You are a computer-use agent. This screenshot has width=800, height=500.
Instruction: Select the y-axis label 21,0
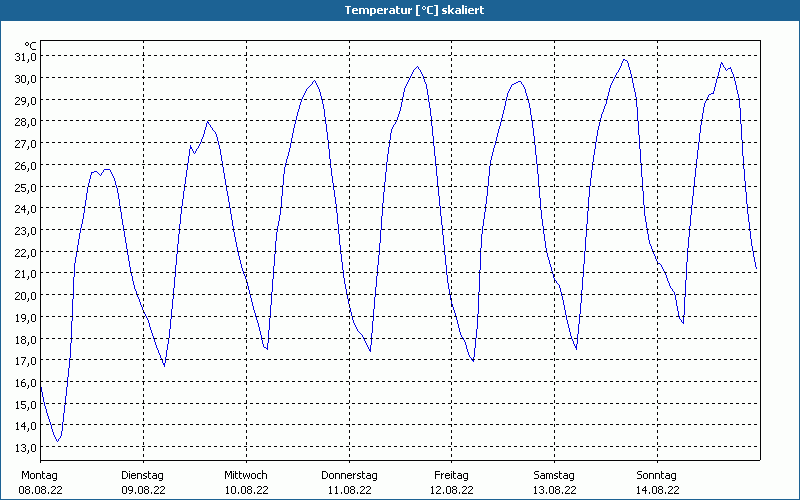click(x=26, y=274)
